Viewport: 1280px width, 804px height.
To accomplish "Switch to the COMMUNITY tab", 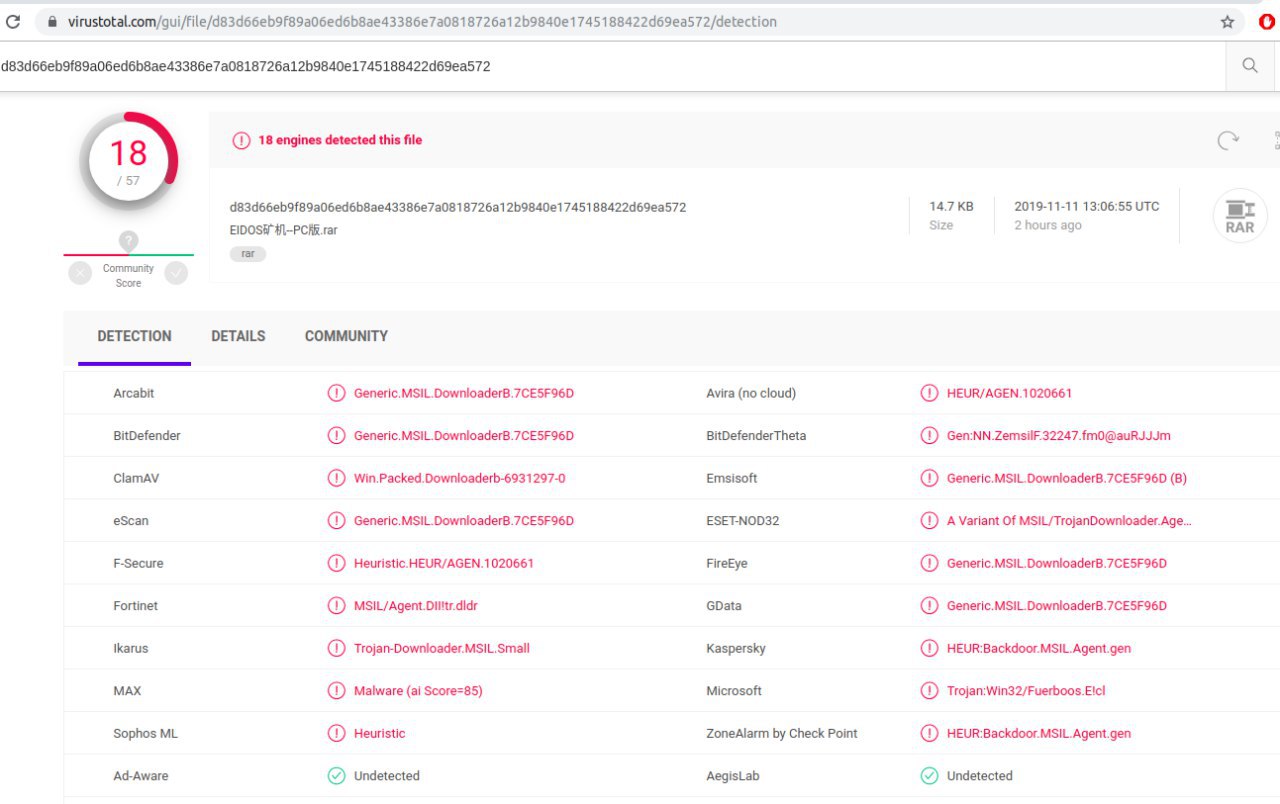I will (x=346, y=336).
